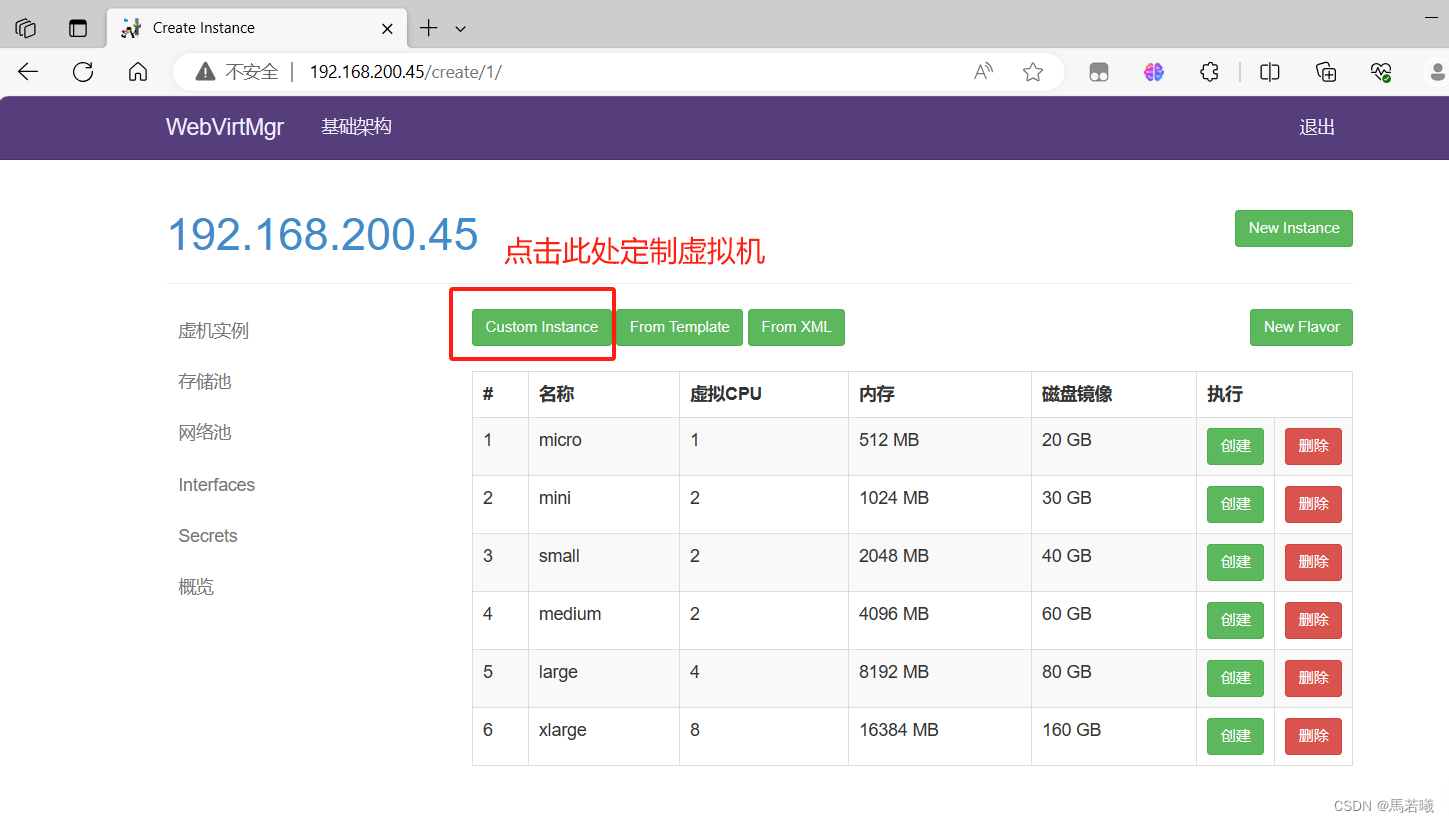This screenshot has width=1449, height=822.
Task: Open Interfaces in the sidebar
Action: tap(217, 485)
